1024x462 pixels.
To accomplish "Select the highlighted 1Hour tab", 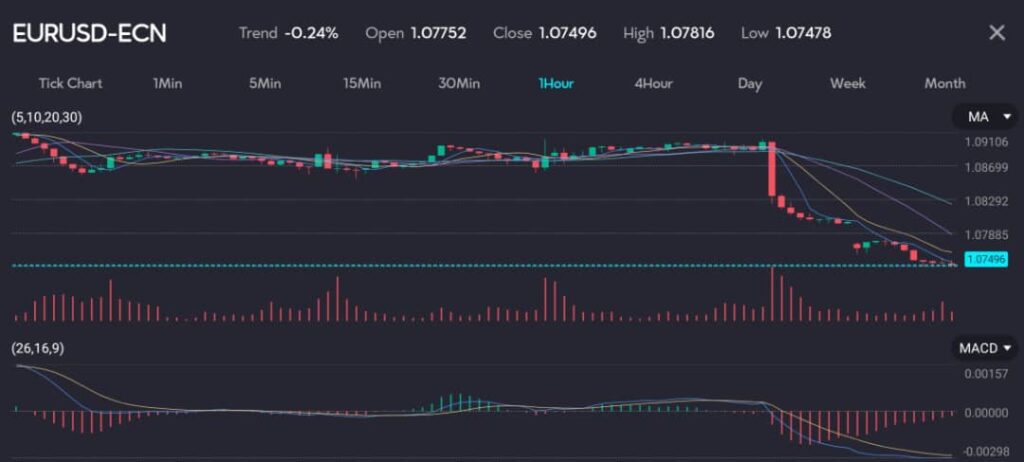I will tap(556, 83).
